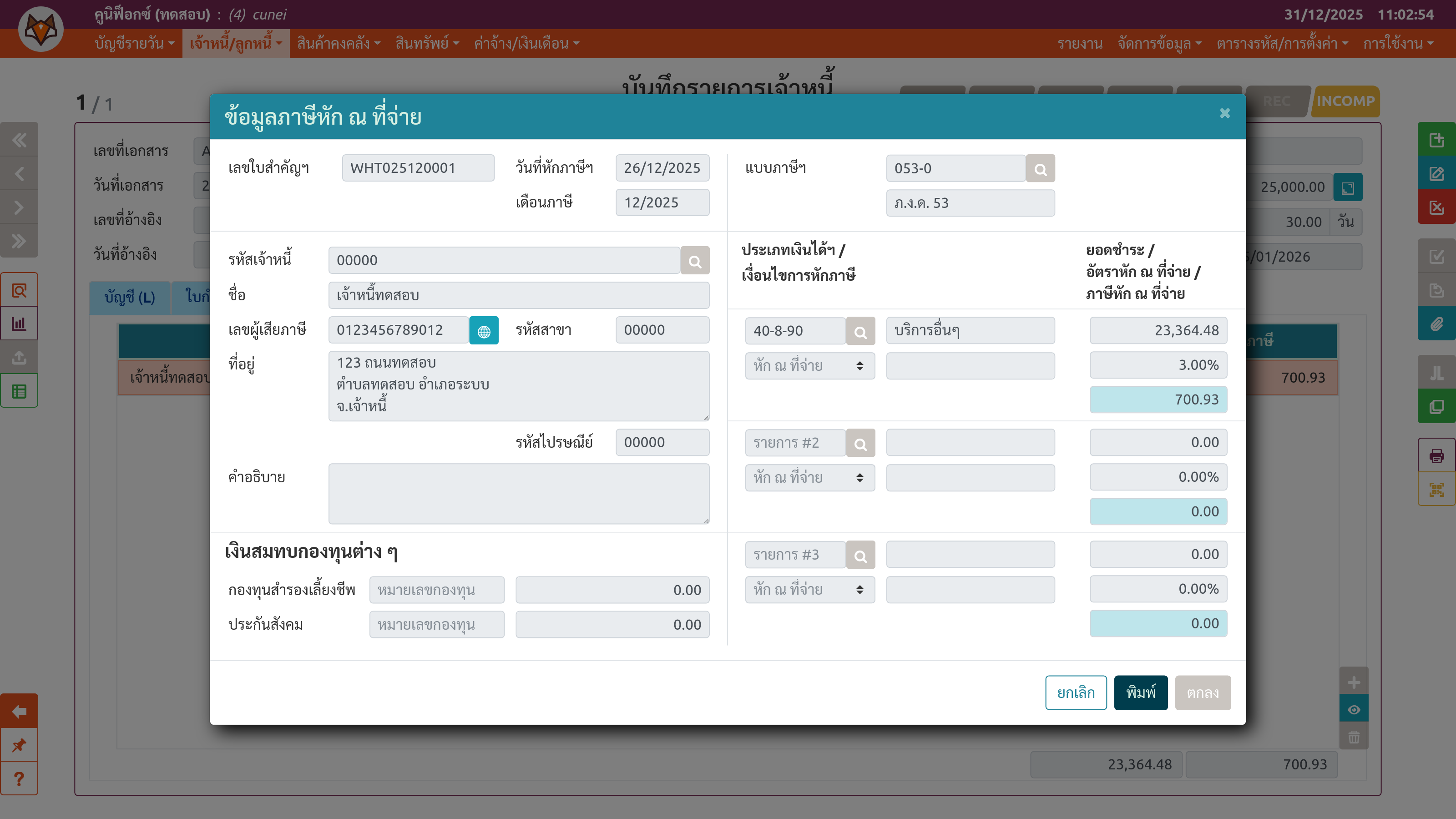This screenshot has height=819, width=1456.
Task: Close the withholding tax dialog
Action: (1224, 114)
